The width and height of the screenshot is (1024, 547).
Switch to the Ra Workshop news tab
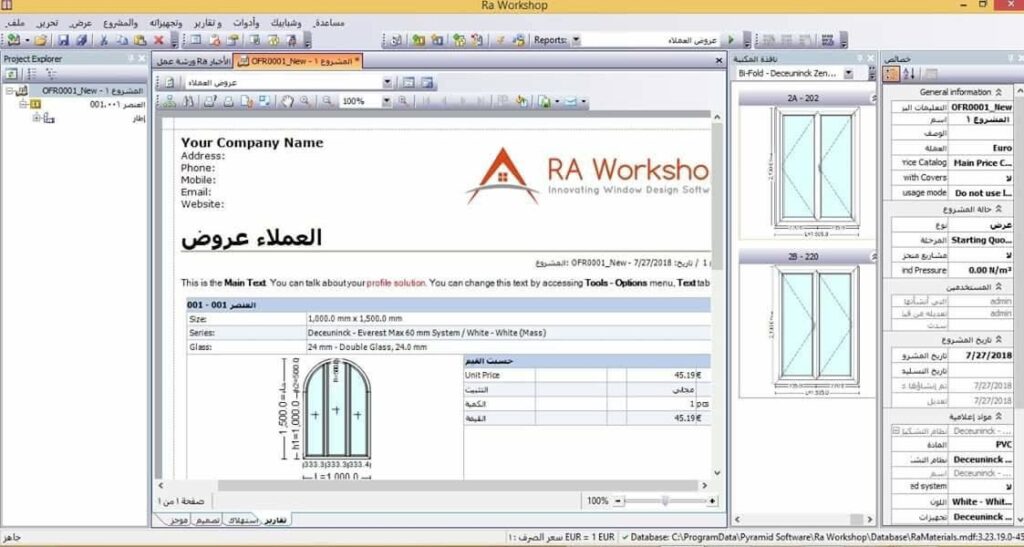coord(193,61)
